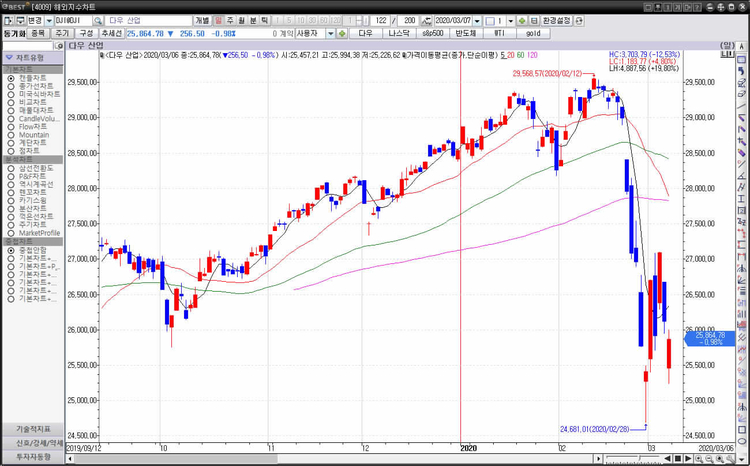Open the wrench settings icon at bottom
The width and height of the screenshot is (750, 466).
(730, 459)
